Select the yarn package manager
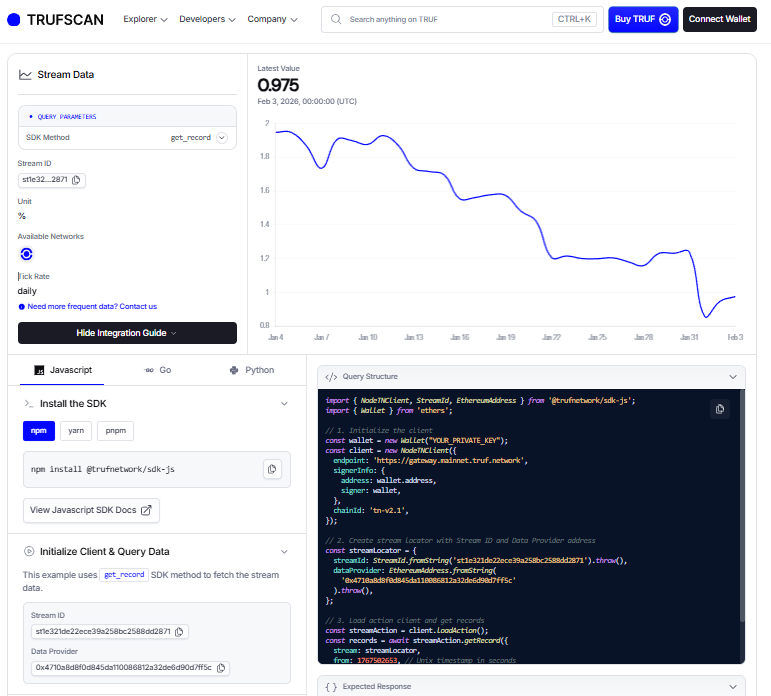 pos(76,431)
